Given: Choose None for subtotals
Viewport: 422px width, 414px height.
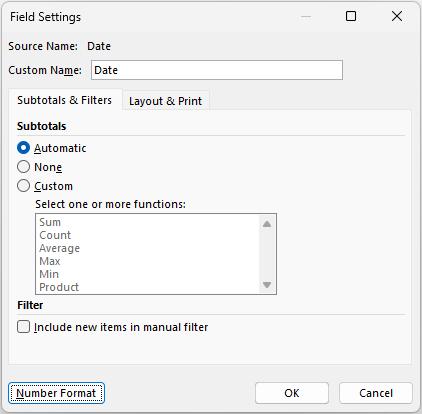Looking at the screenshot, I should [23, 167].
